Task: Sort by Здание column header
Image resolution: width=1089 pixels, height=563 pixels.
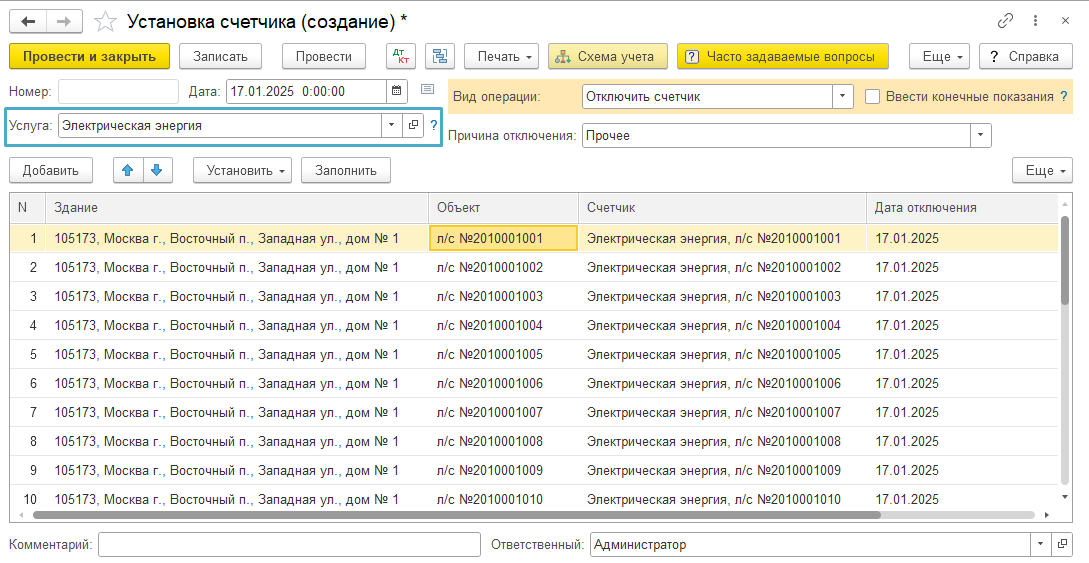Action: pos(237,208)
